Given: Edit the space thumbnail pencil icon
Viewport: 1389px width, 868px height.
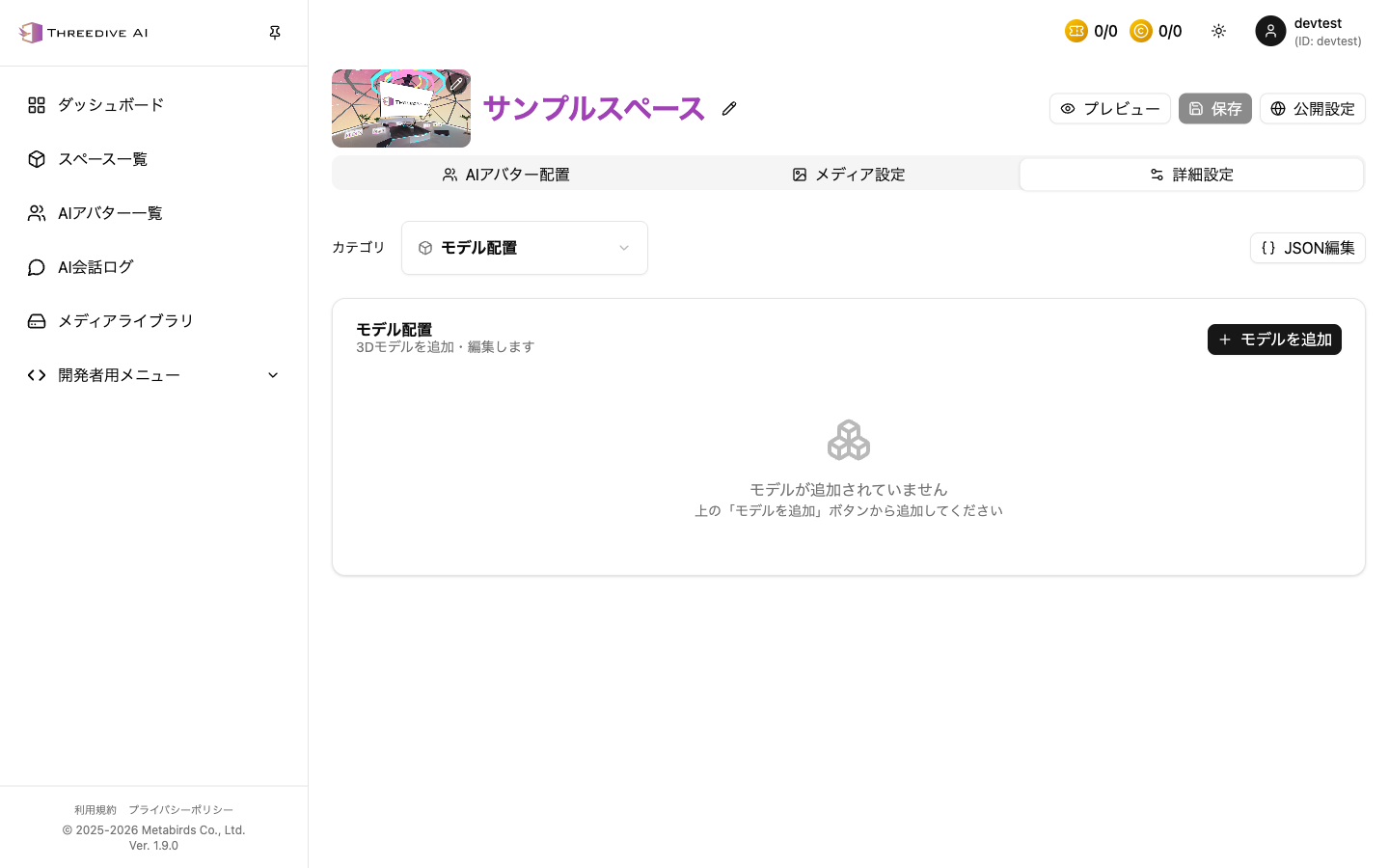Looking at the screenshot, I should pyautogui.click(x=456, y=84).
